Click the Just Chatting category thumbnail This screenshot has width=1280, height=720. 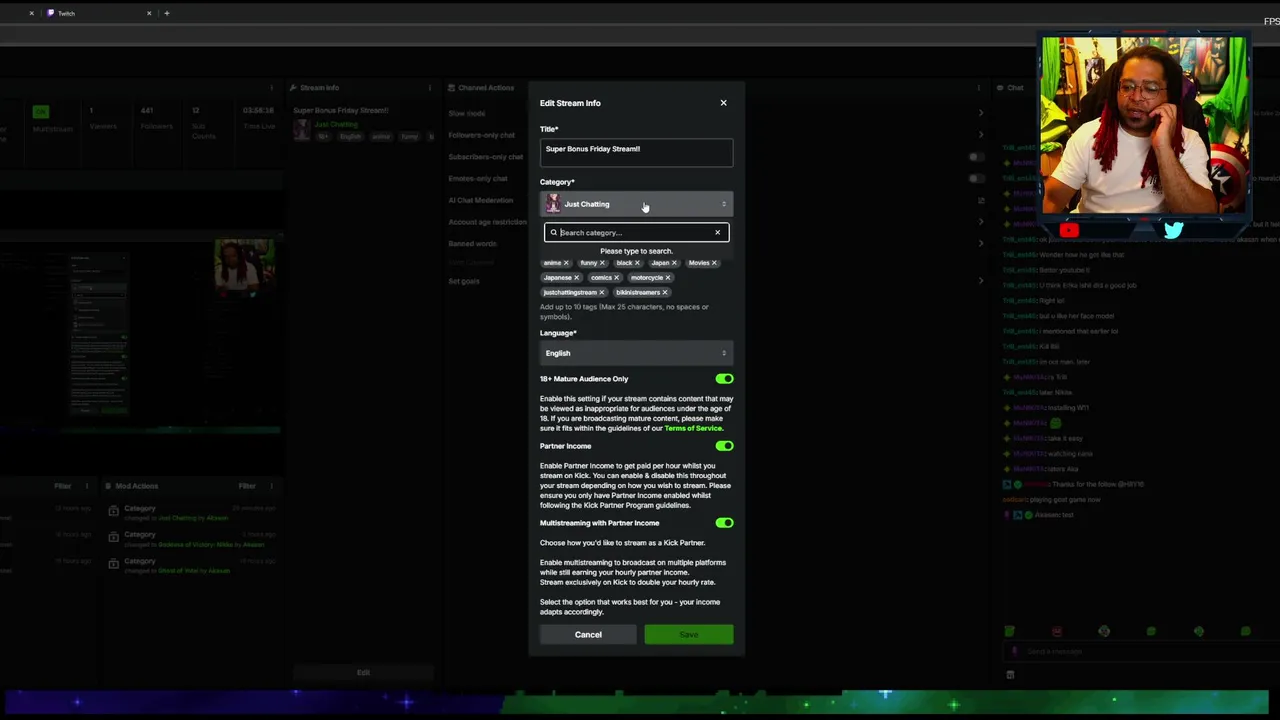[x=552, y=204]
